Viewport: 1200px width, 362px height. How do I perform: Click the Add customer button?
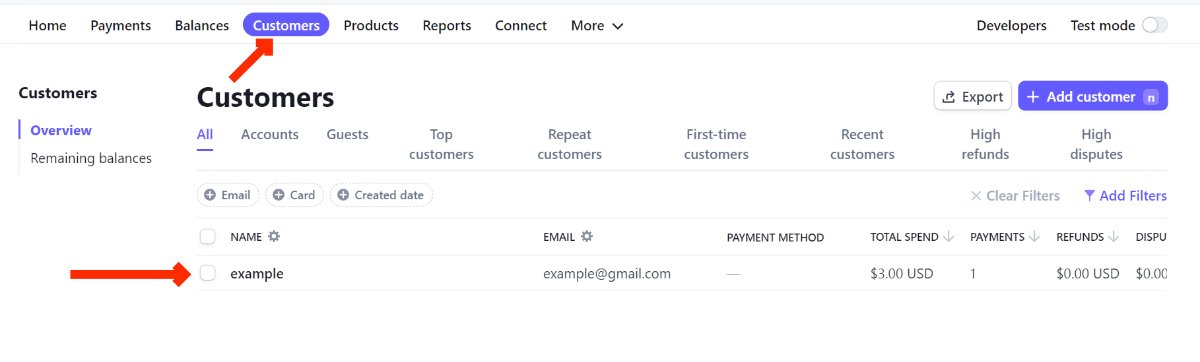(x=1093, y=96)
